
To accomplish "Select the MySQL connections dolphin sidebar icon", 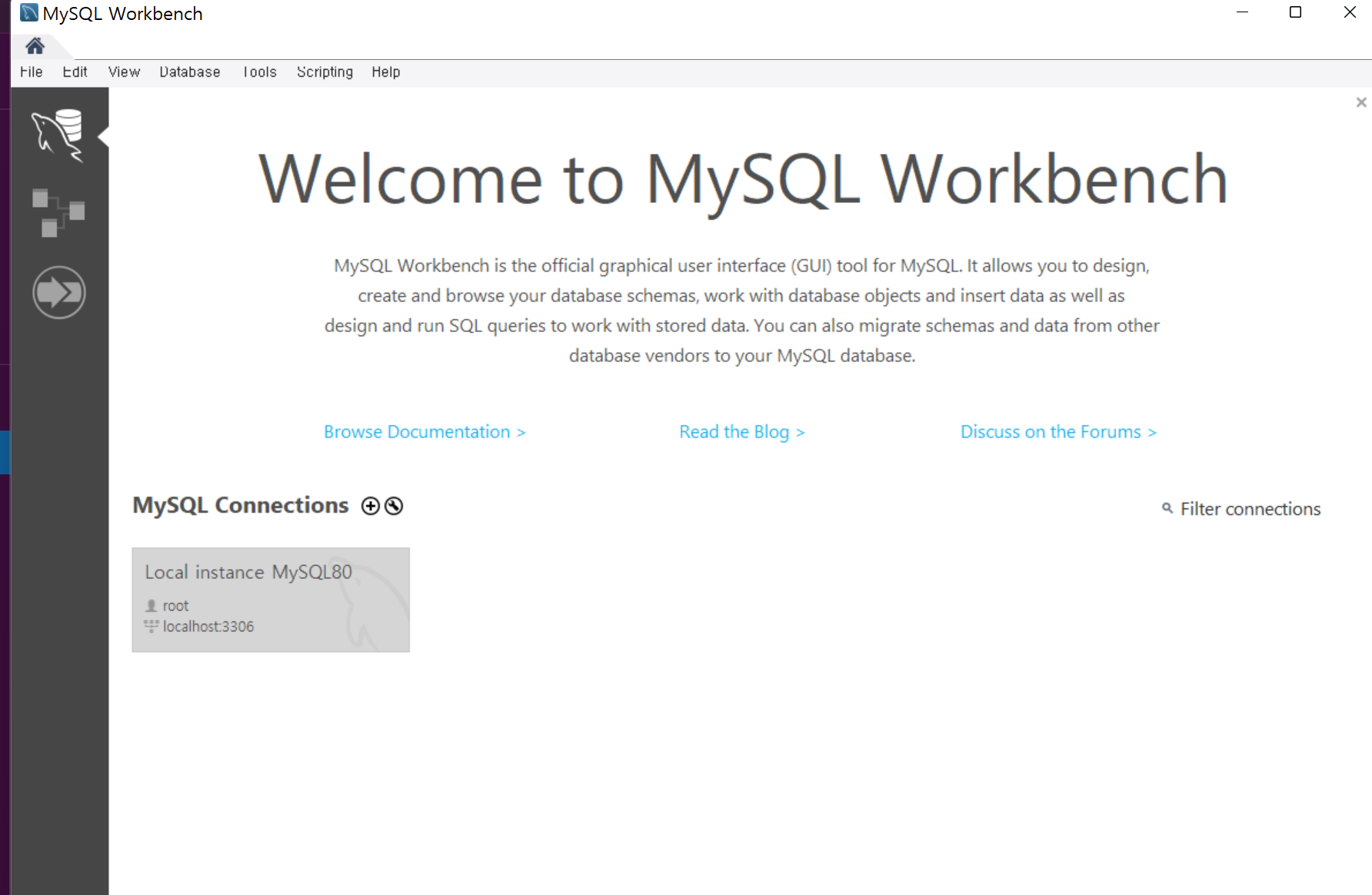I will (58, 135).
